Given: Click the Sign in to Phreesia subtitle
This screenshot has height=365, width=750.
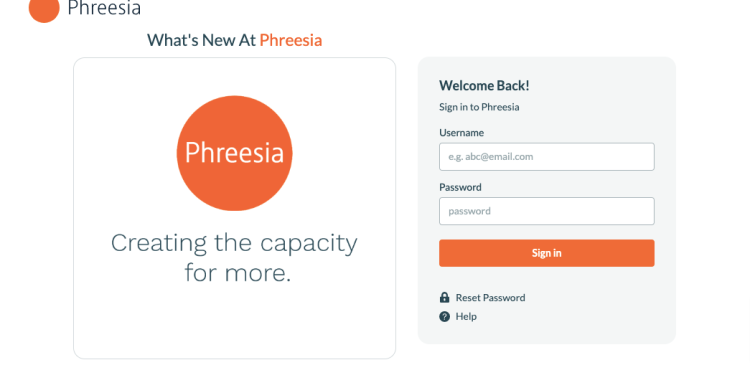Looking at the screenshot, I should (479, 107).
